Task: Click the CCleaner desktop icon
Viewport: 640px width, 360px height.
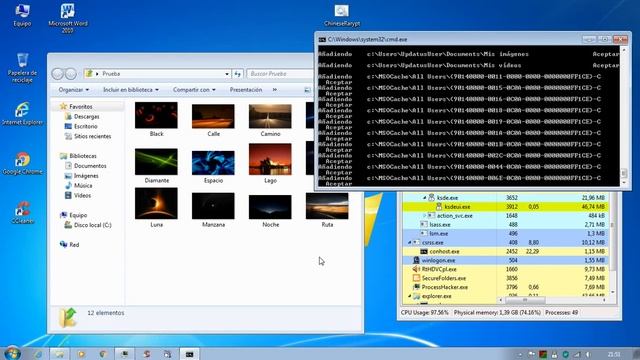Action: point(23,212)
